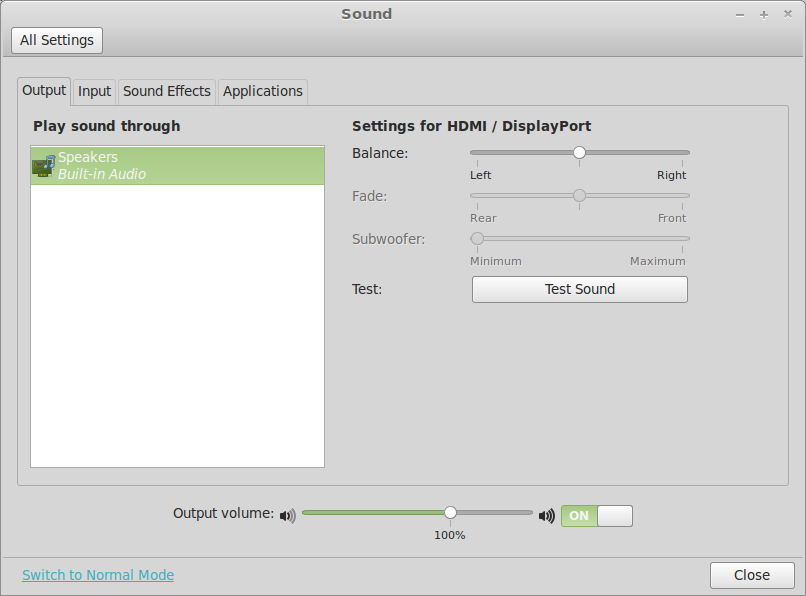This screenshot has width=806, height=596.
Task: Click the 'Settings for HDMI / DisplayPort' heading
Action: coord(471,126)
